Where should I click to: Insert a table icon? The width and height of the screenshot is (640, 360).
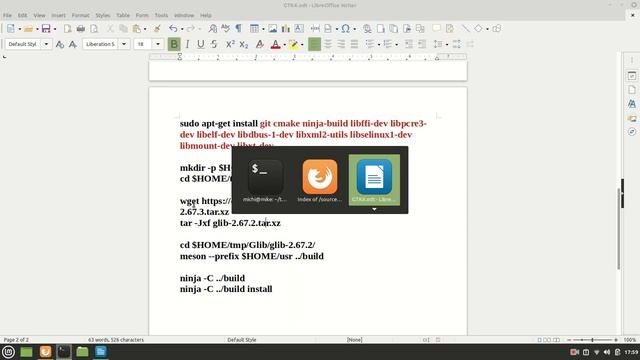pyautogui.click(x=254, y=29)
